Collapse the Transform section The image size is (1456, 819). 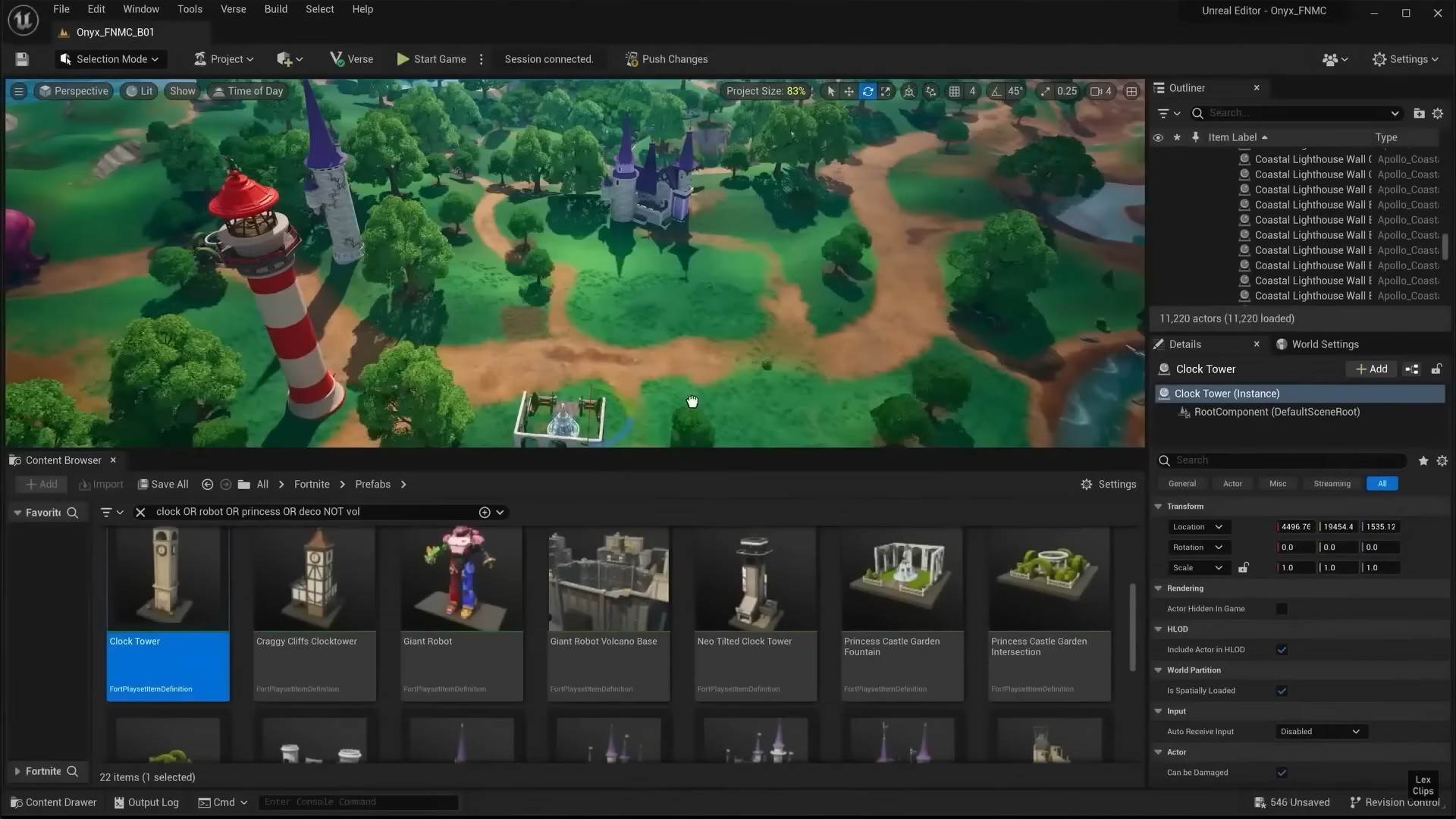tap(1158, 507)
